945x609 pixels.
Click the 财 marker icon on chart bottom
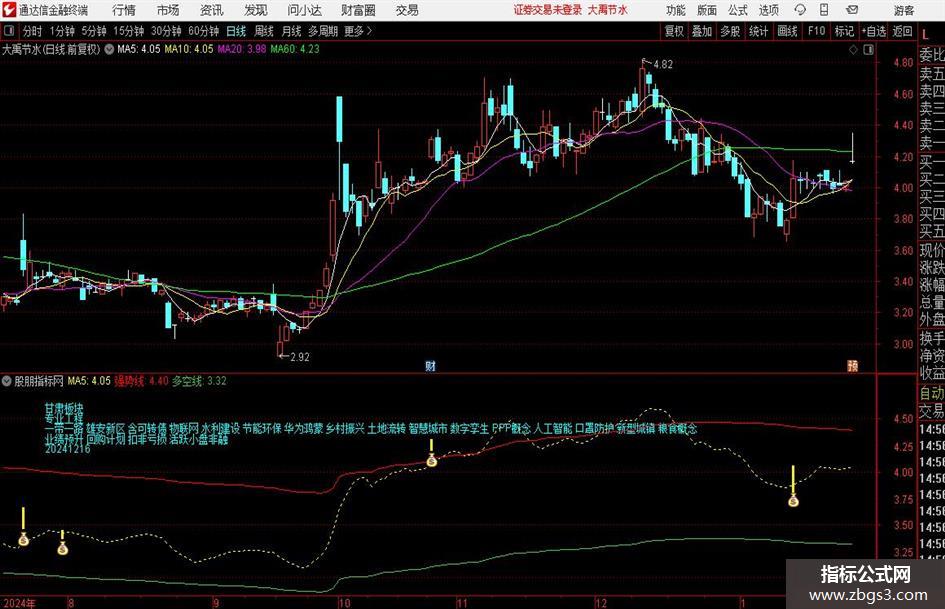point(430,366)
